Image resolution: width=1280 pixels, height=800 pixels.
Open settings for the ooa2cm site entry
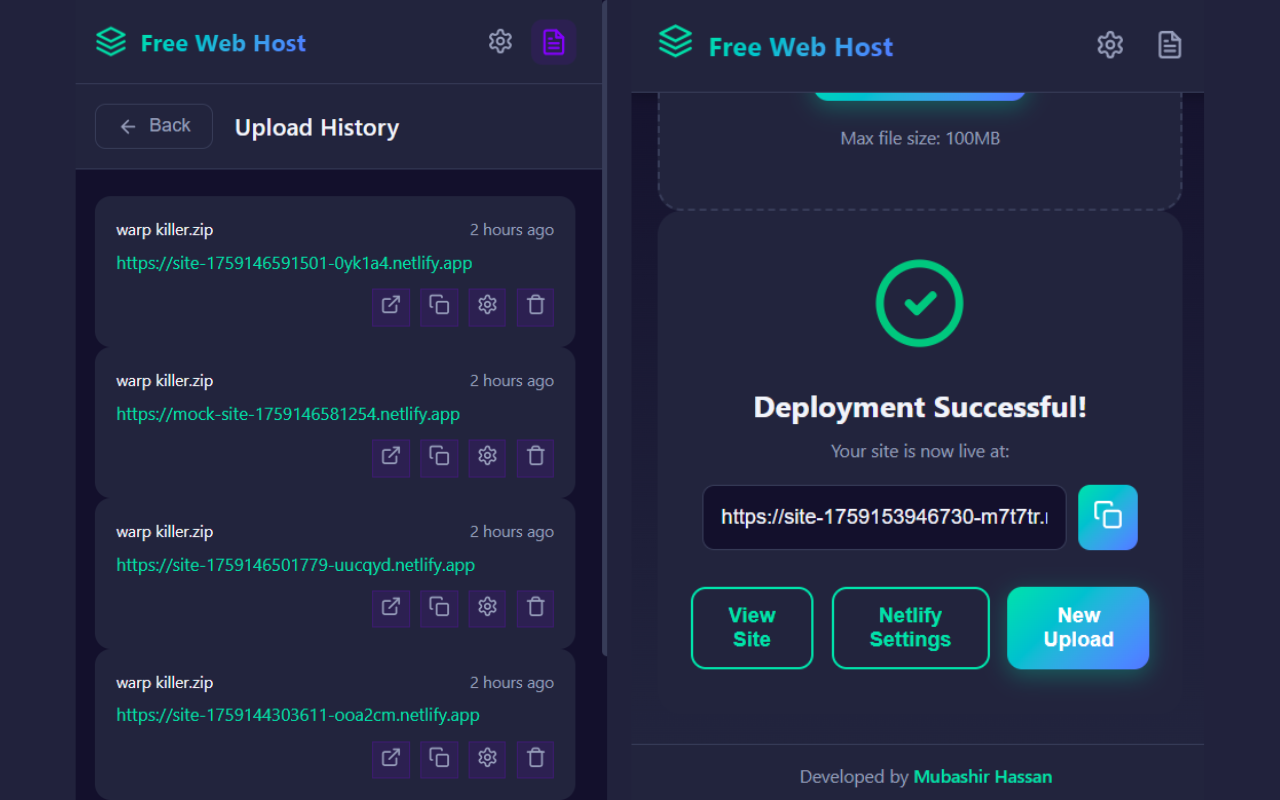(x=487, y=759)
